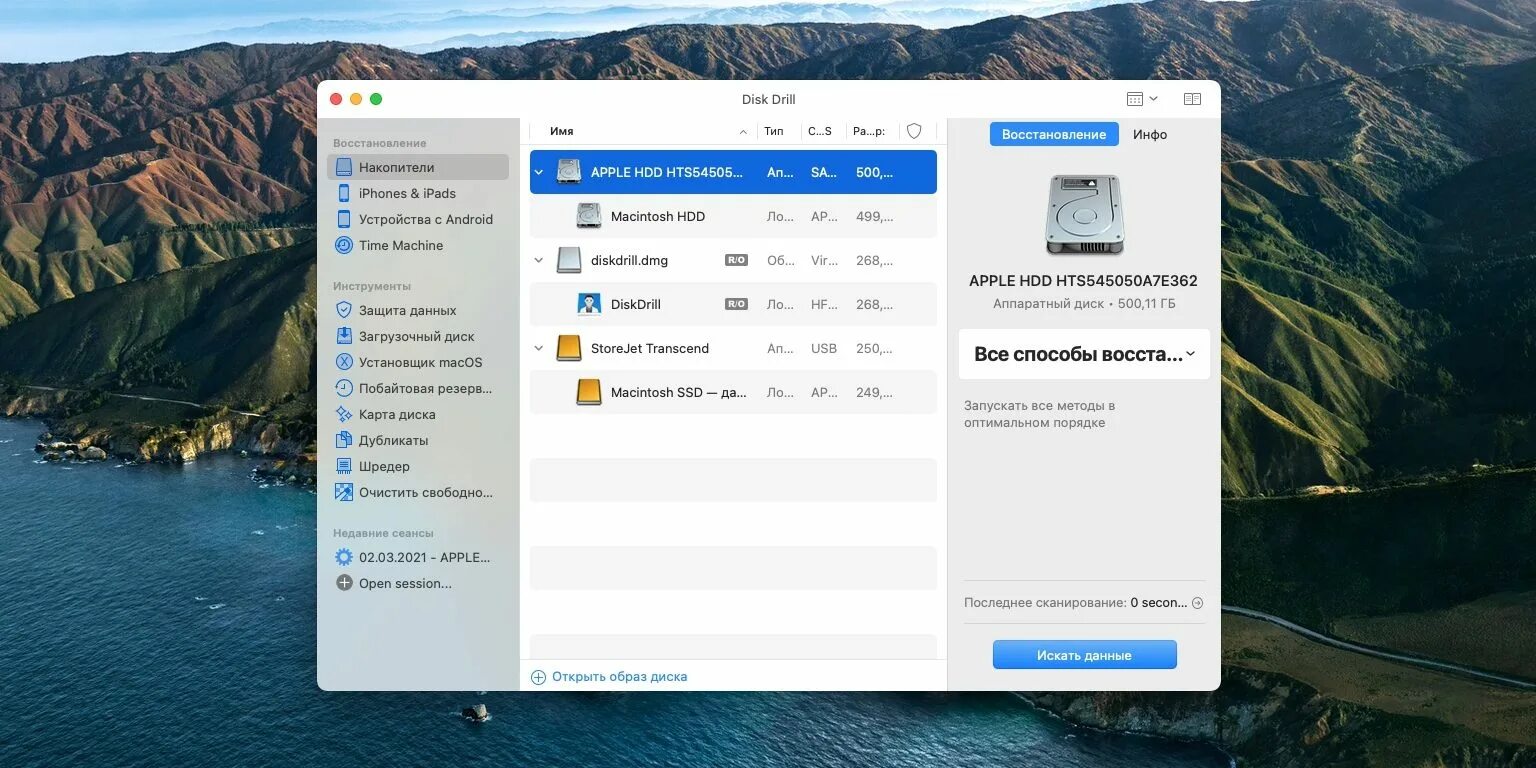Click Последнее сканирование status text
Image resolution: width=1536 pixels, height=768 pixels.
coord(1075,603)
